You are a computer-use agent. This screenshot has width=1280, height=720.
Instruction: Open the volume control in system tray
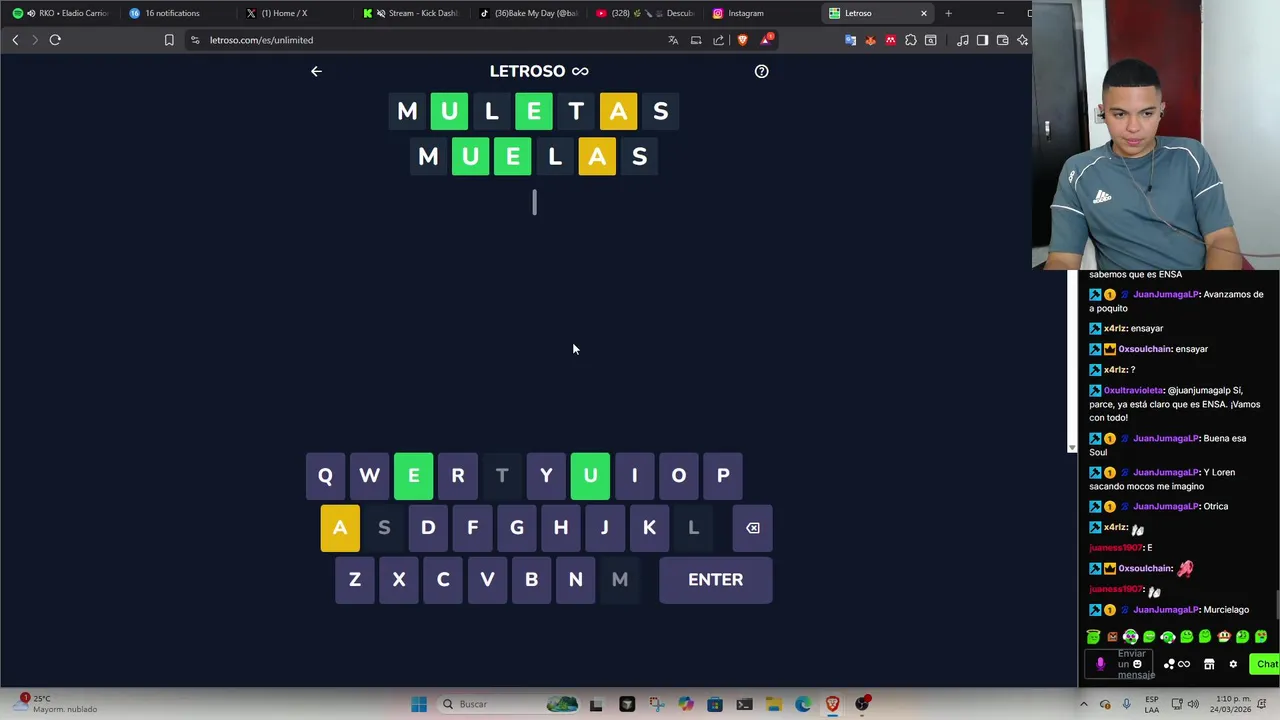1193,704
